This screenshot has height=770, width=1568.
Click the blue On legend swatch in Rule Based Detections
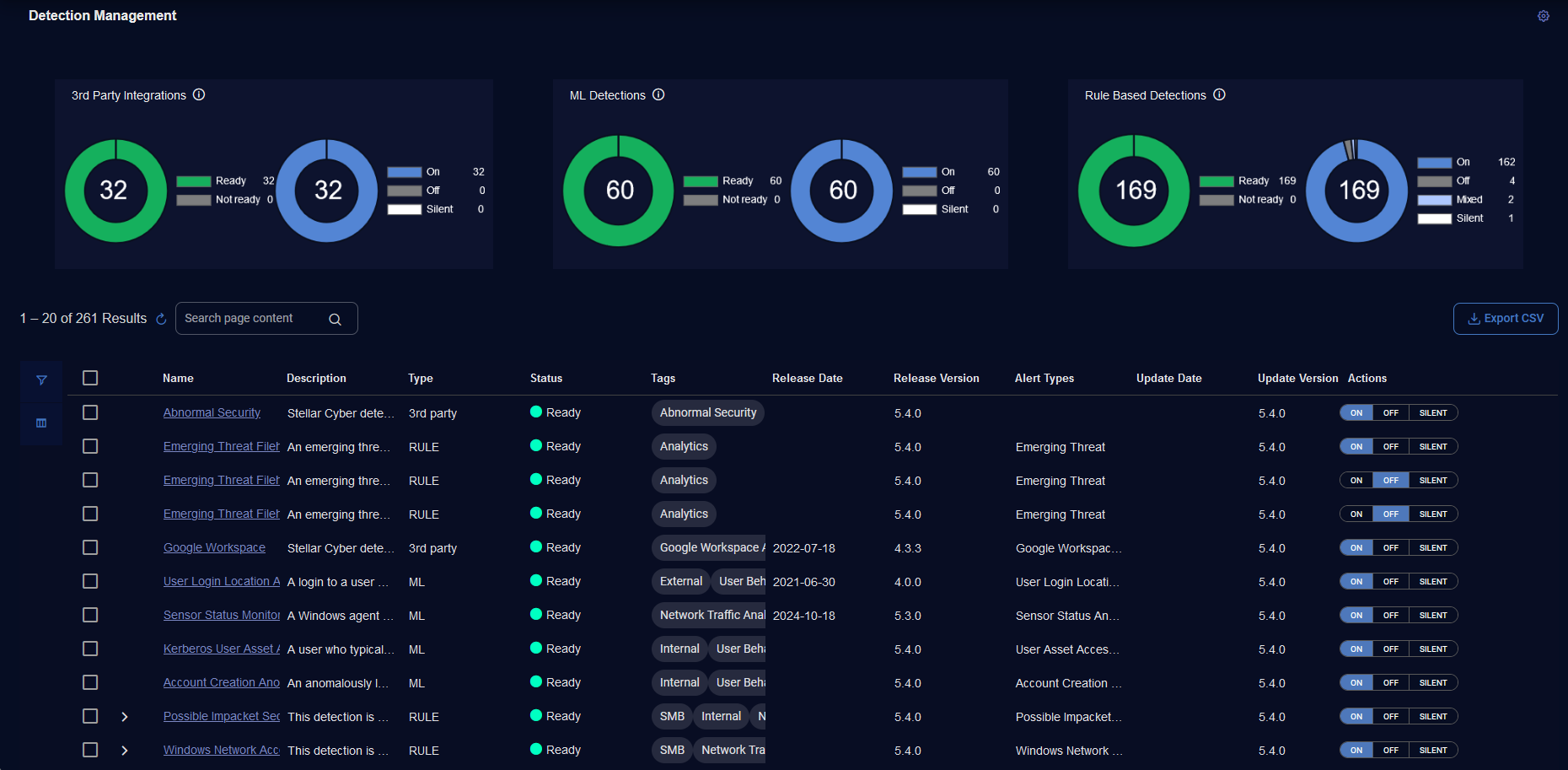coord(1434,162)
